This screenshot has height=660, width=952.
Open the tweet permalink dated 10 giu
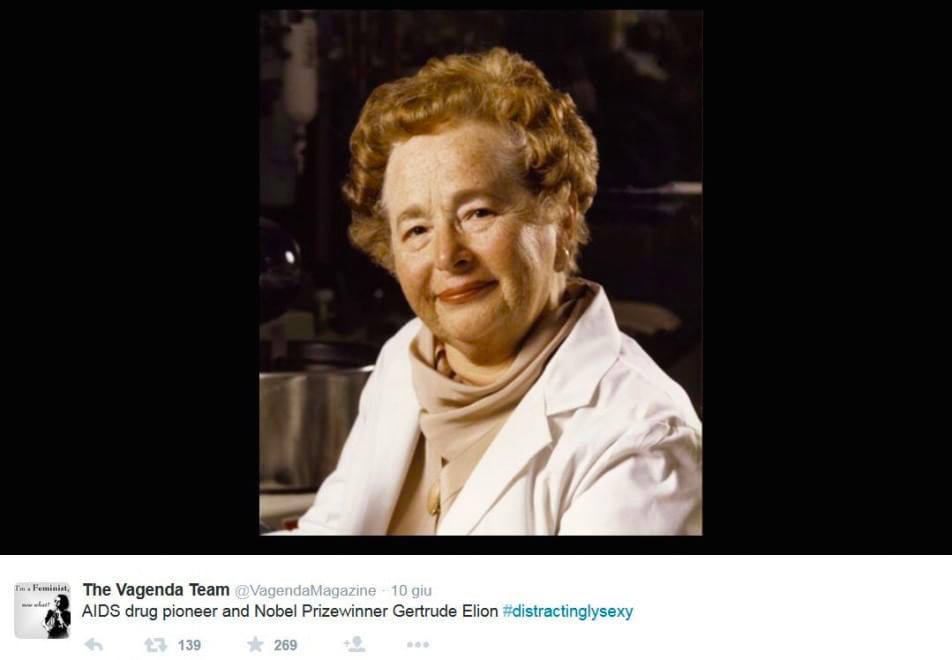point(411,590)
